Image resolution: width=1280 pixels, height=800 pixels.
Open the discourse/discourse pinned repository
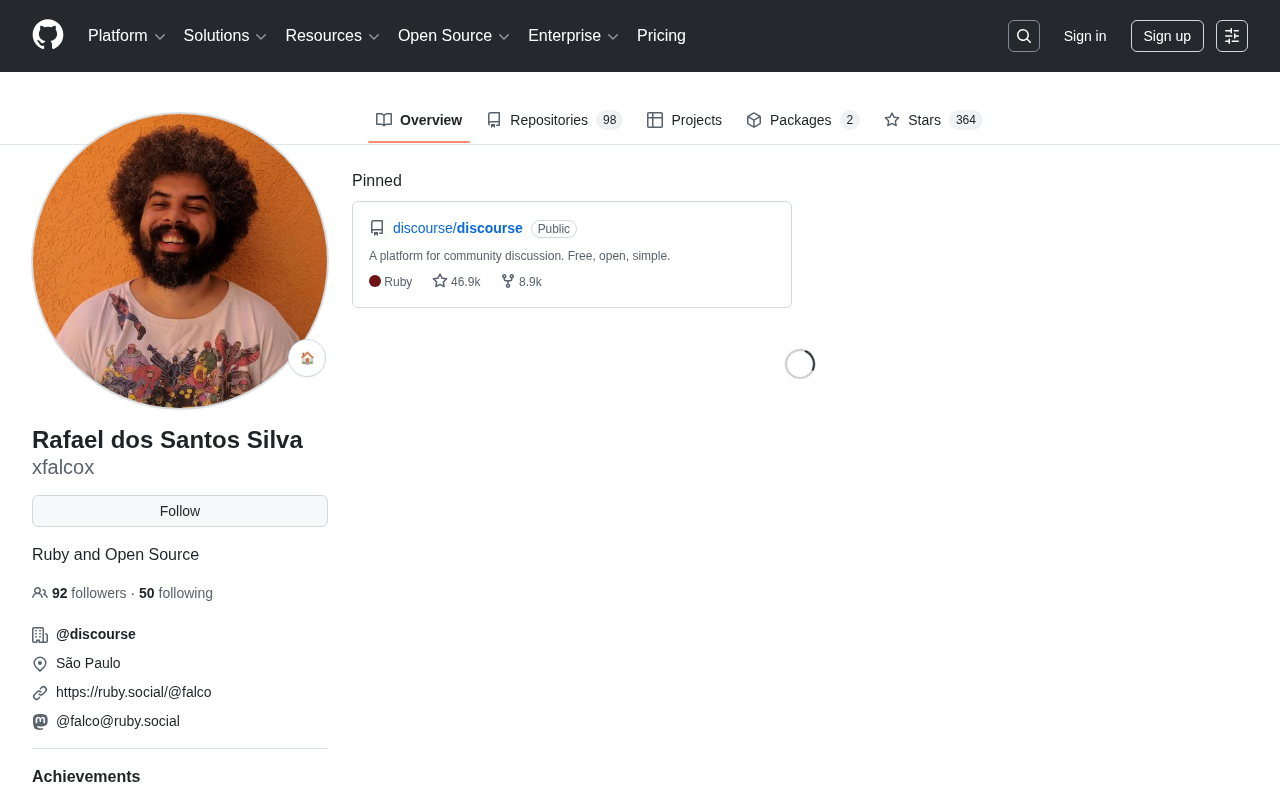pyautogui.click(x=458, y=228)
